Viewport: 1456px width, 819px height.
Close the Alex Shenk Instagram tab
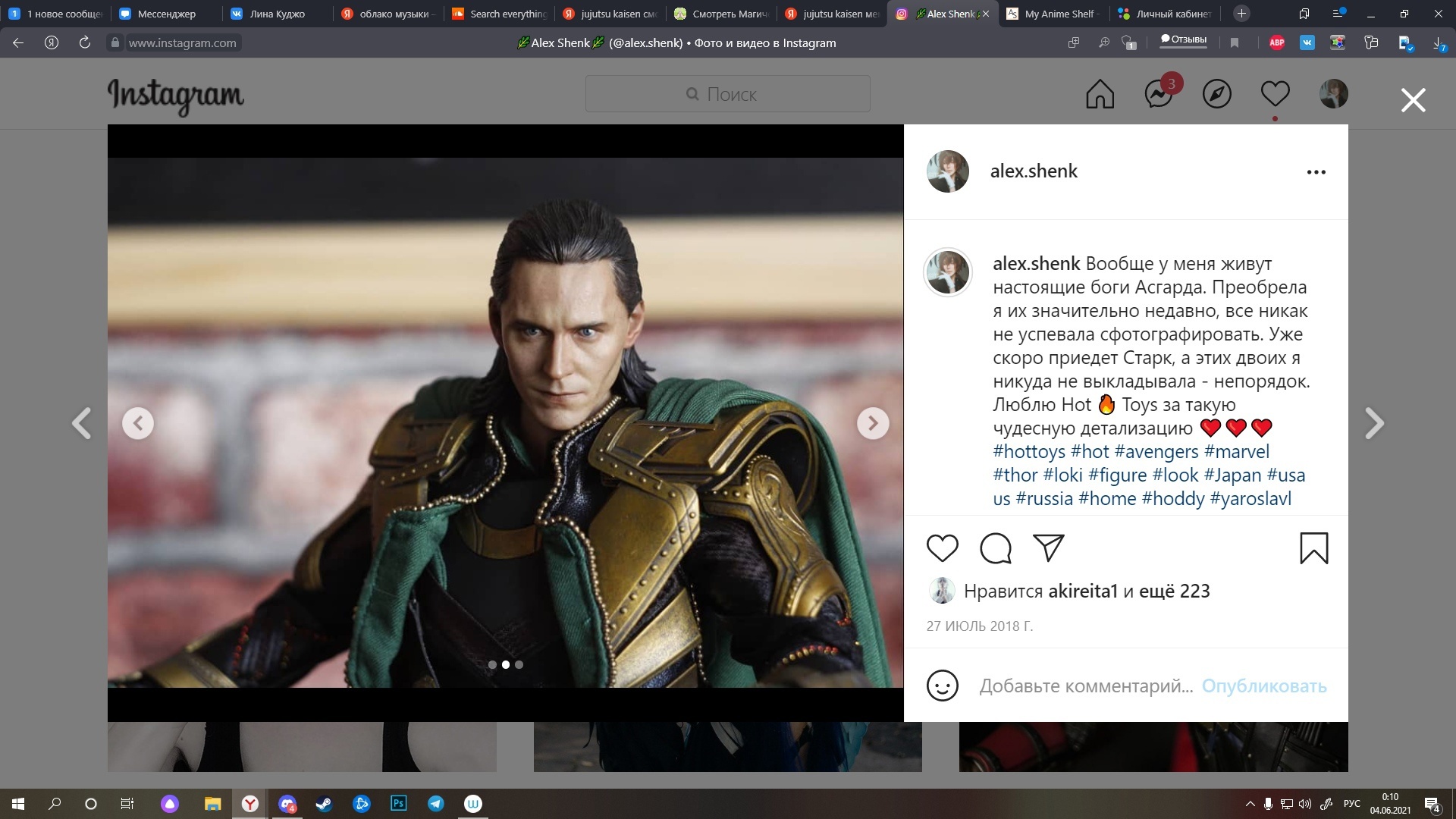point(985,14)
